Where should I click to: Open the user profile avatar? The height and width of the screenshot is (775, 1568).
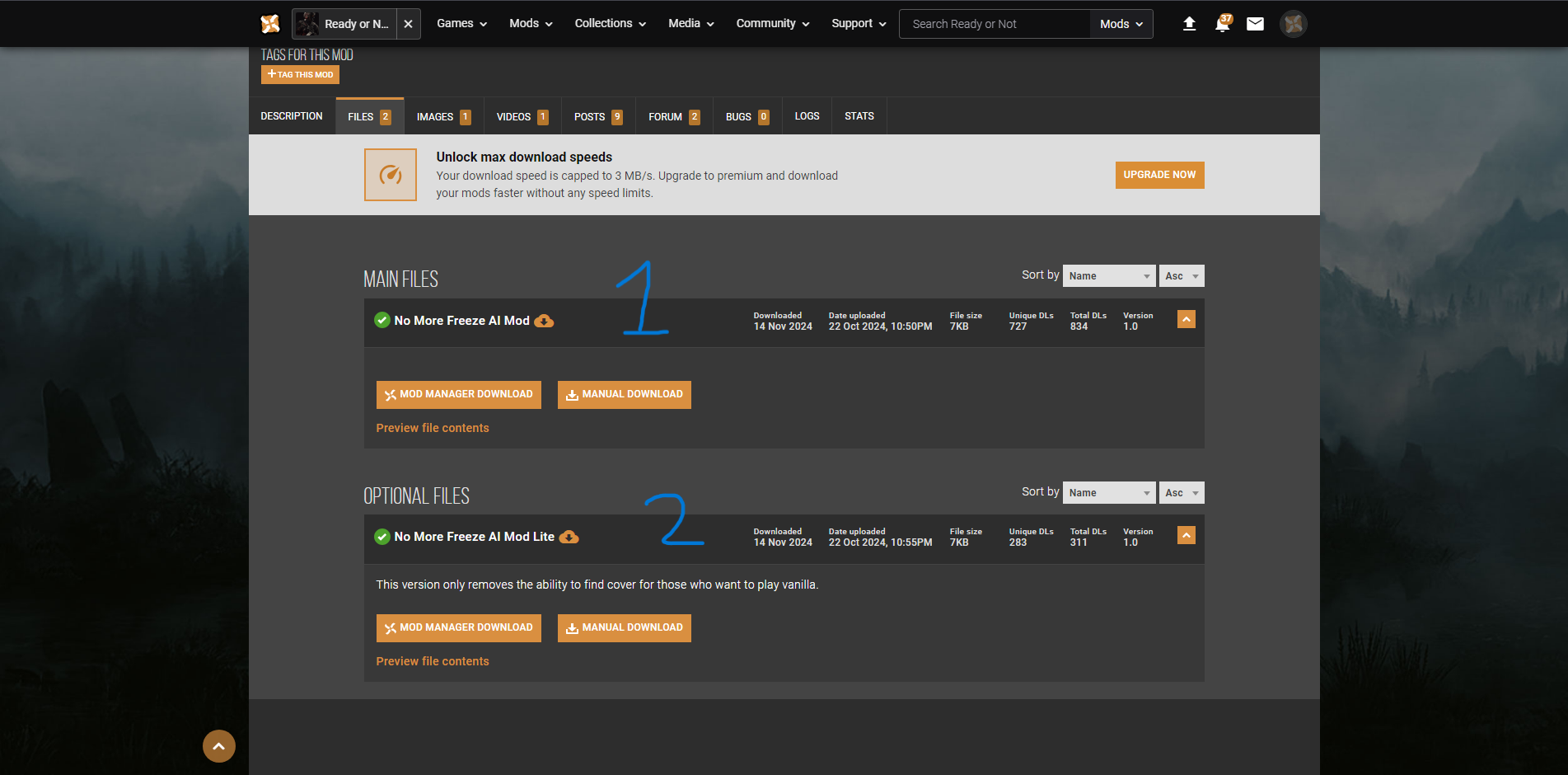(x=1294, y=24)
